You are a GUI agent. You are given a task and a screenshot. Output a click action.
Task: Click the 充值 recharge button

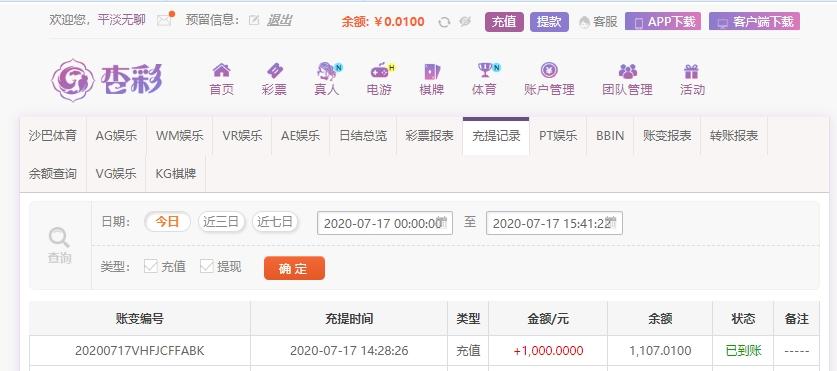504,22
